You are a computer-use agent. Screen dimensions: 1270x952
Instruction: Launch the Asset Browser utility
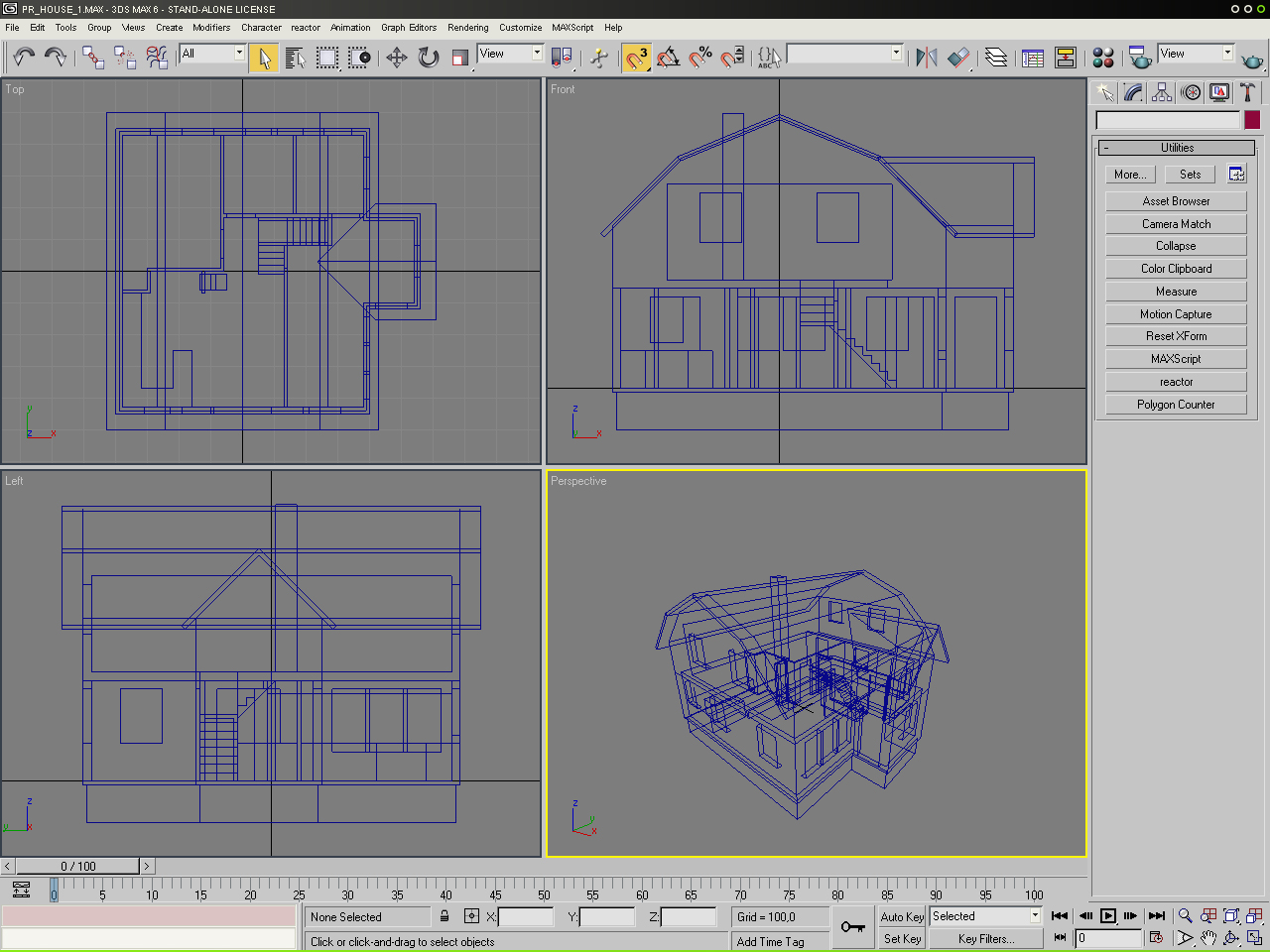pos(1176,201)
